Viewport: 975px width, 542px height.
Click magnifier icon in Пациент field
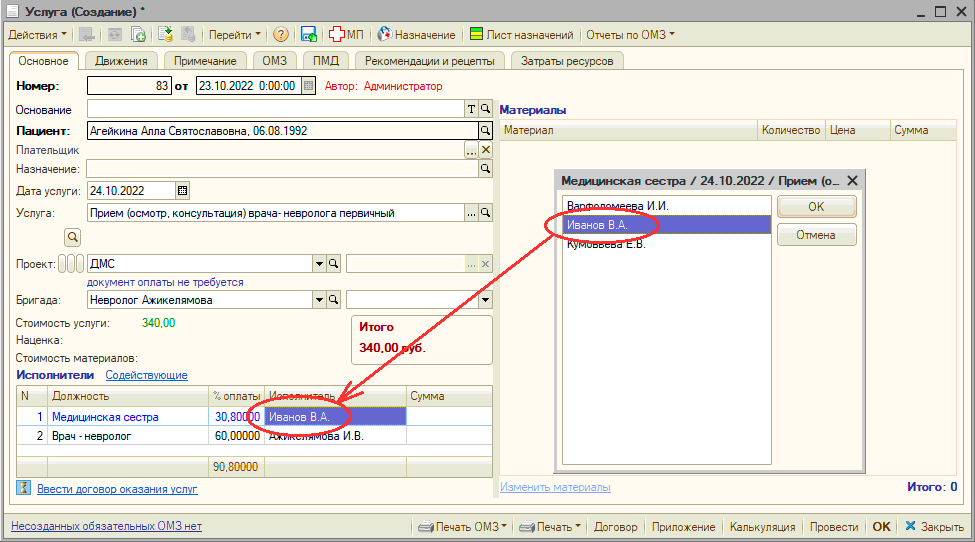click(486, 130)
